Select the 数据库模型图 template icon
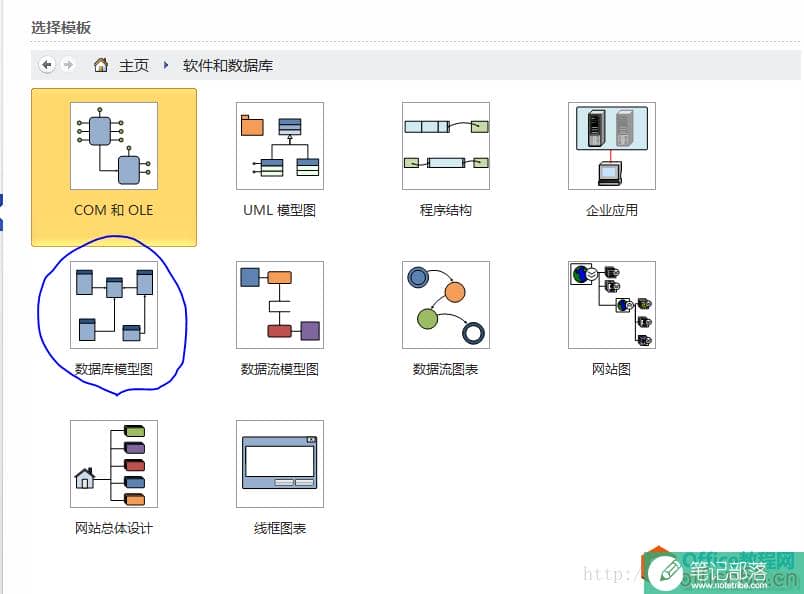 tap(114, 305)
